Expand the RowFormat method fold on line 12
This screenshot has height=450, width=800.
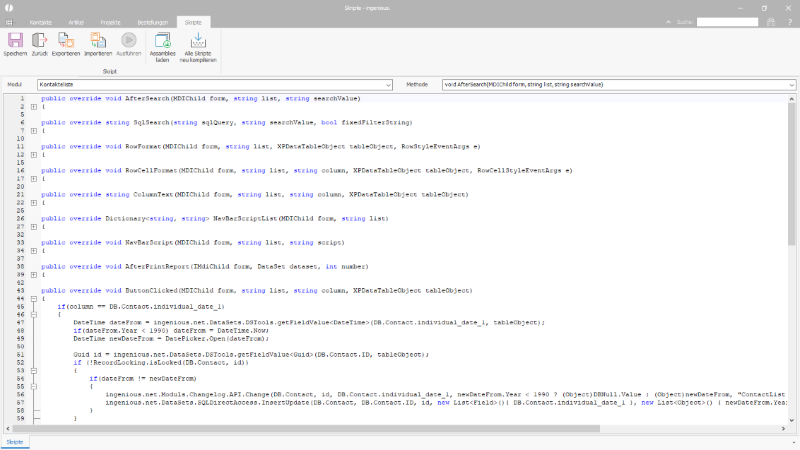tap(34, 155)
